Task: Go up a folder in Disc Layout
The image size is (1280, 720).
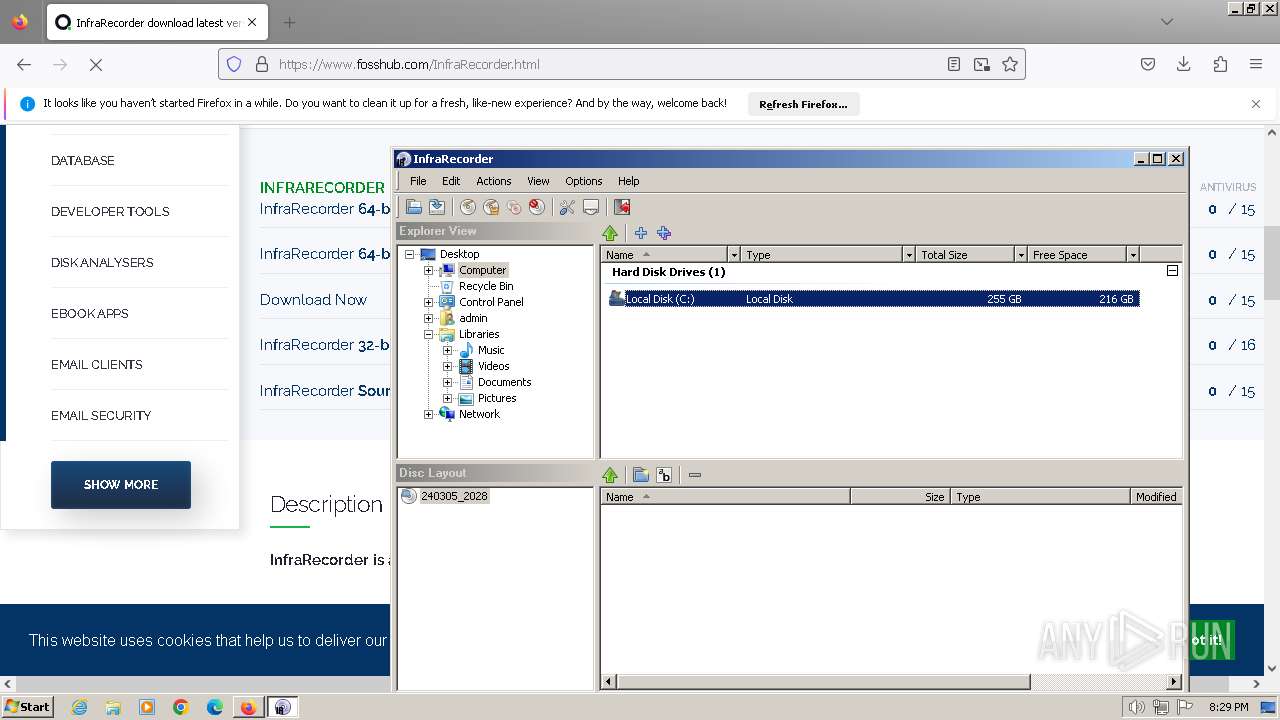Action: 610,475
